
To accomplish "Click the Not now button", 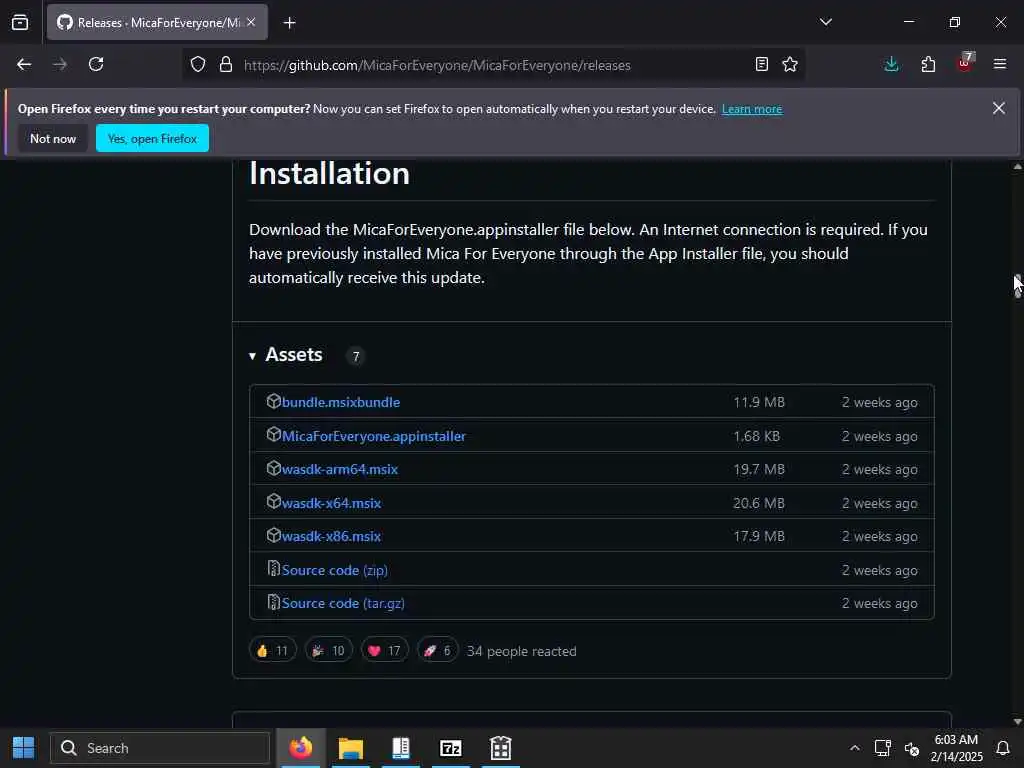I will 53,138.
